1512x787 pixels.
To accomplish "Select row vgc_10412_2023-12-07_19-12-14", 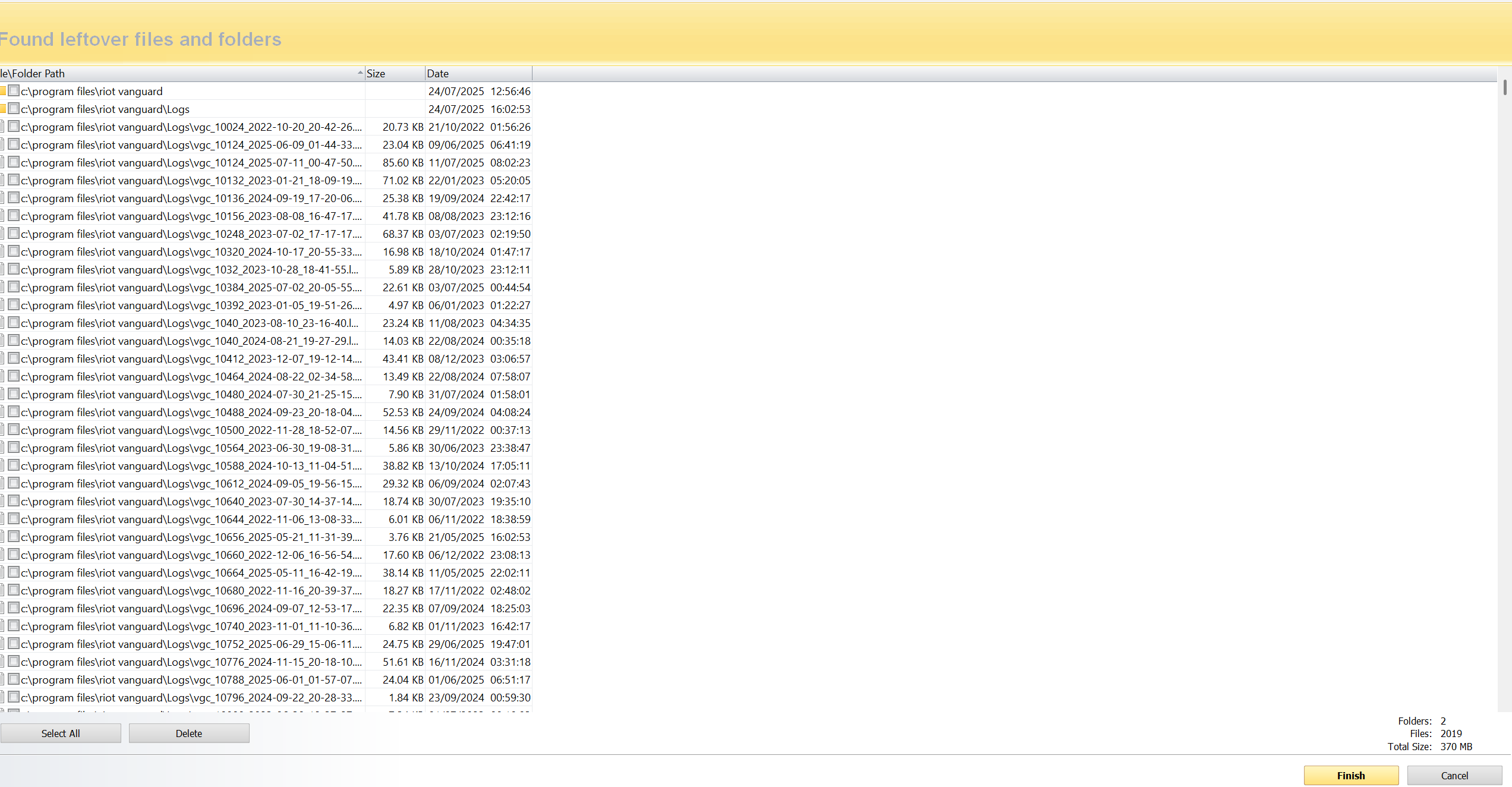I will tap(266, 358).
